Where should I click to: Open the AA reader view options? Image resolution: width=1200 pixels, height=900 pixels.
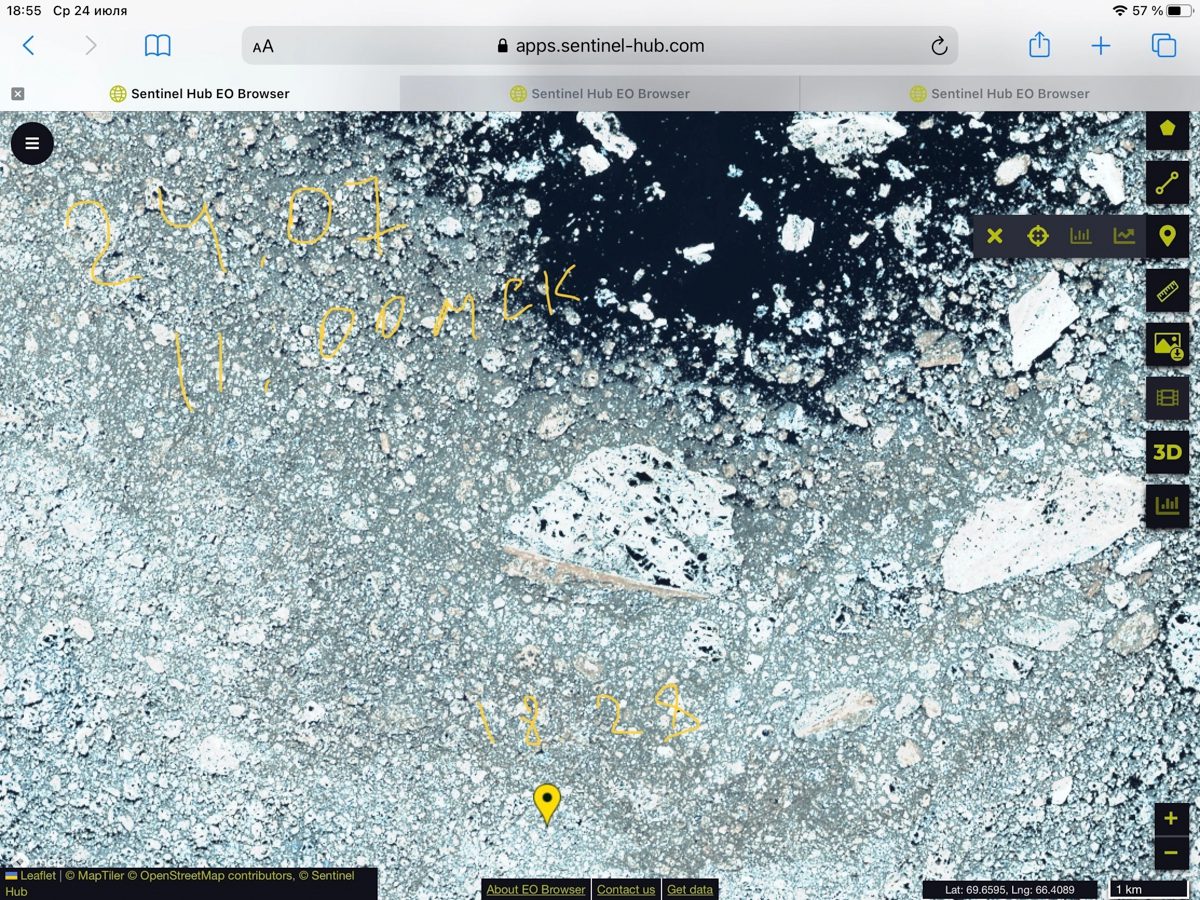click(x=263, y=46)
